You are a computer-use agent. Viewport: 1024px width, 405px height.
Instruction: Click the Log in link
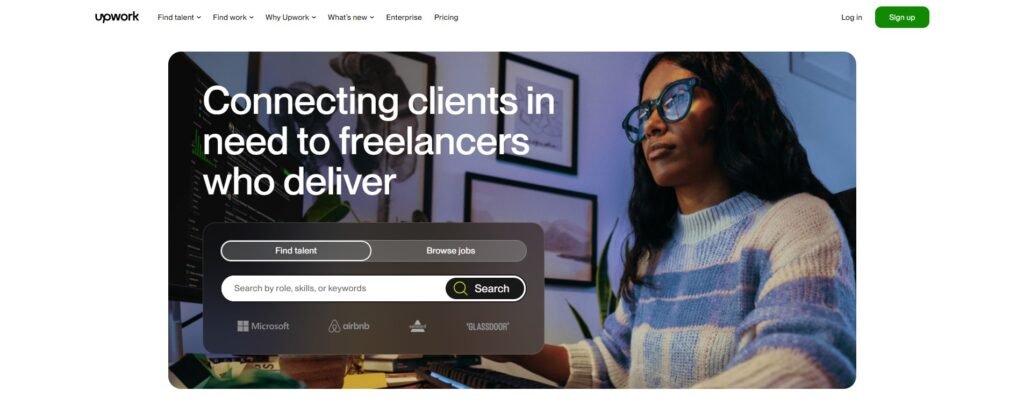[852, 18]
